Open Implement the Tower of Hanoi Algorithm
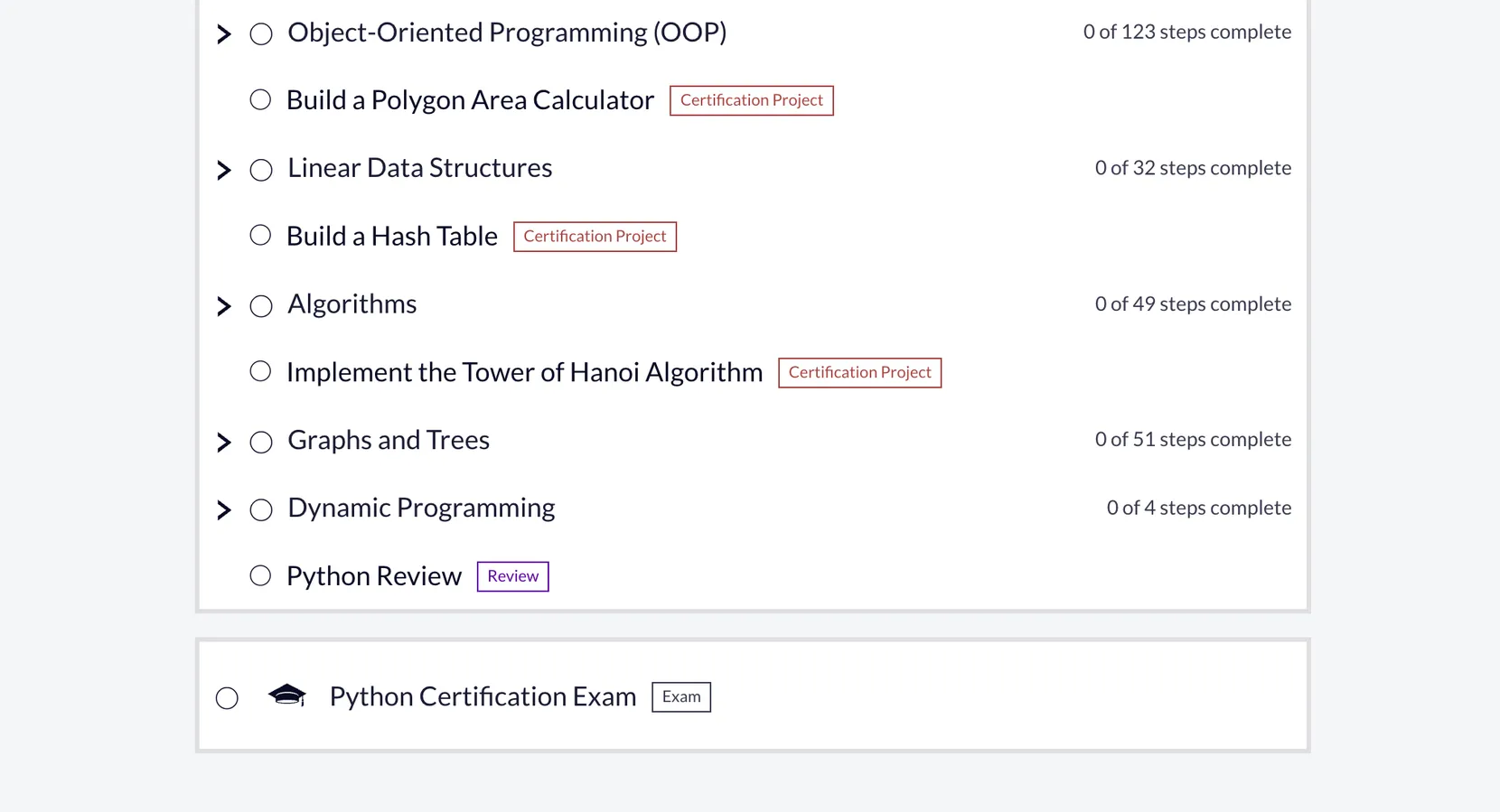1500x812 pixels. point(525,372)
